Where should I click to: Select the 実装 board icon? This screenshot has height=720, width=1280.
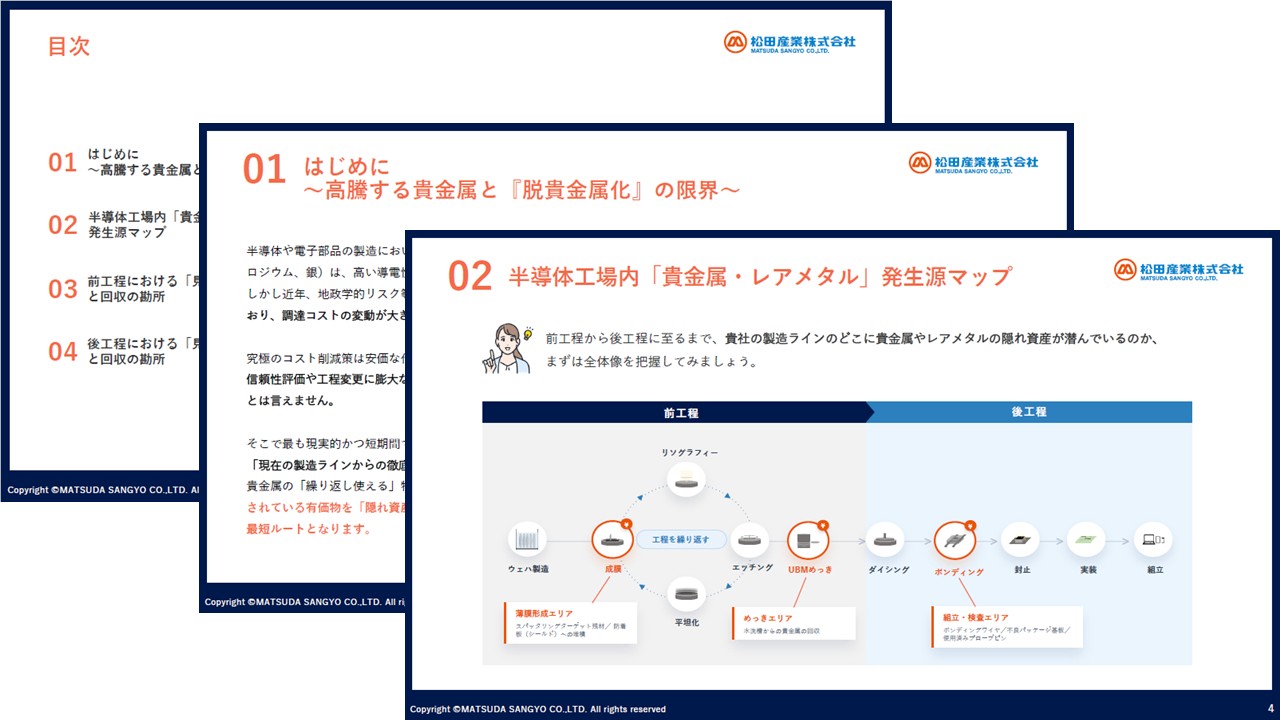point(1086,540)
